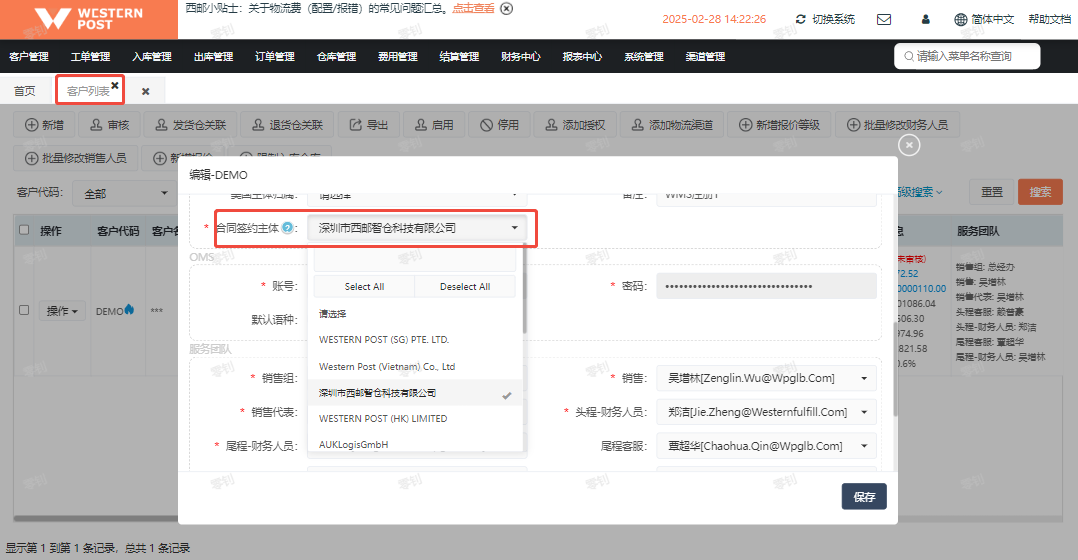The width and height of the screenshot is (1078, 560).
Task: Choose WESTERN POST (HK) LIMITED
Action: coord(415,418)
